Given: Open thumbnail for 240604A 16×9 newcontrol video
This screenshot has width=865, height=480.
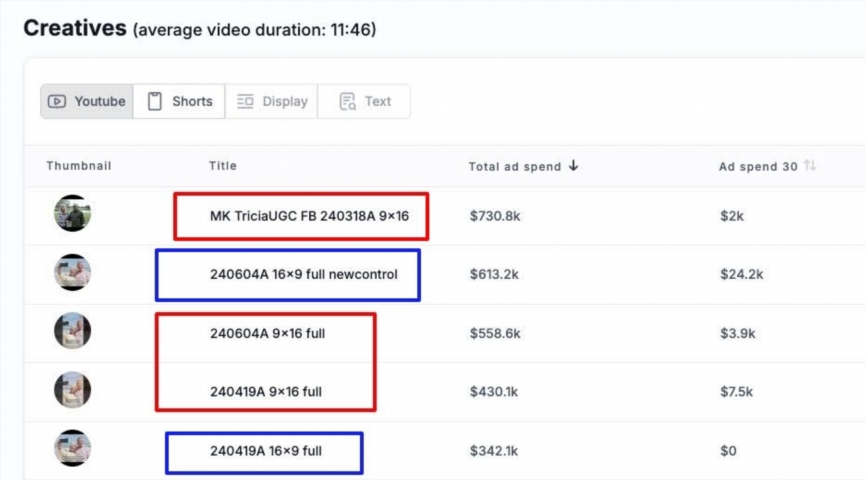Looking at the screenshot, I should click(72, 273).
